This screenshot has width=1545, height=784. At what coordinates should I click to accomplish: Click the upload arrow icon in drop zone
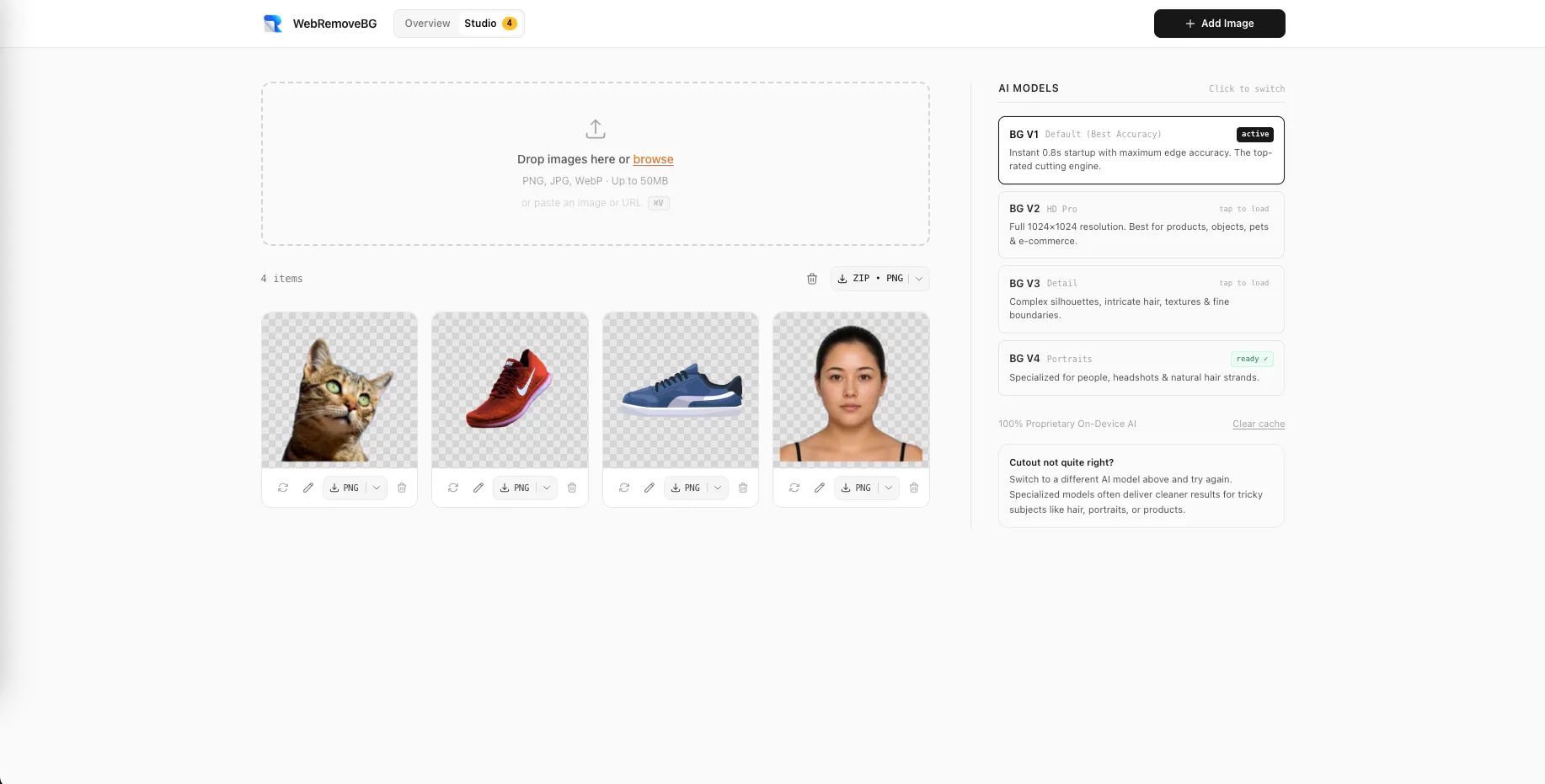tap(596, 129)
